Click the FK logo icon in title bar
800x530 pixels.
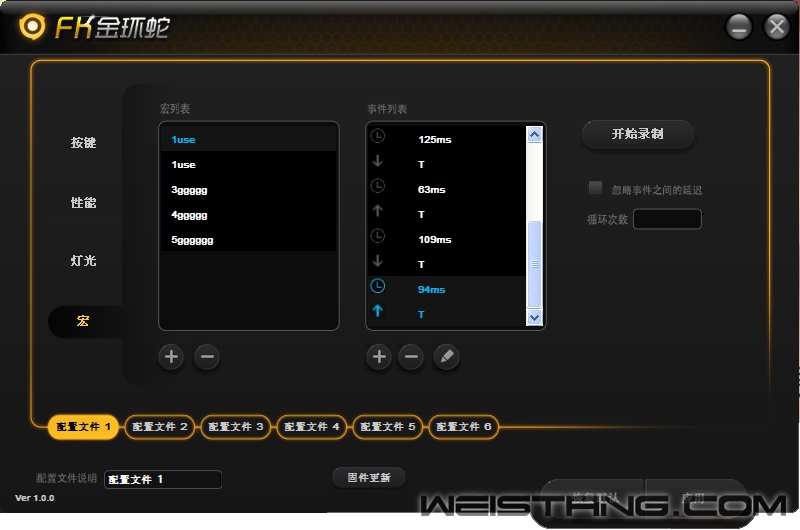pos(32,26)
